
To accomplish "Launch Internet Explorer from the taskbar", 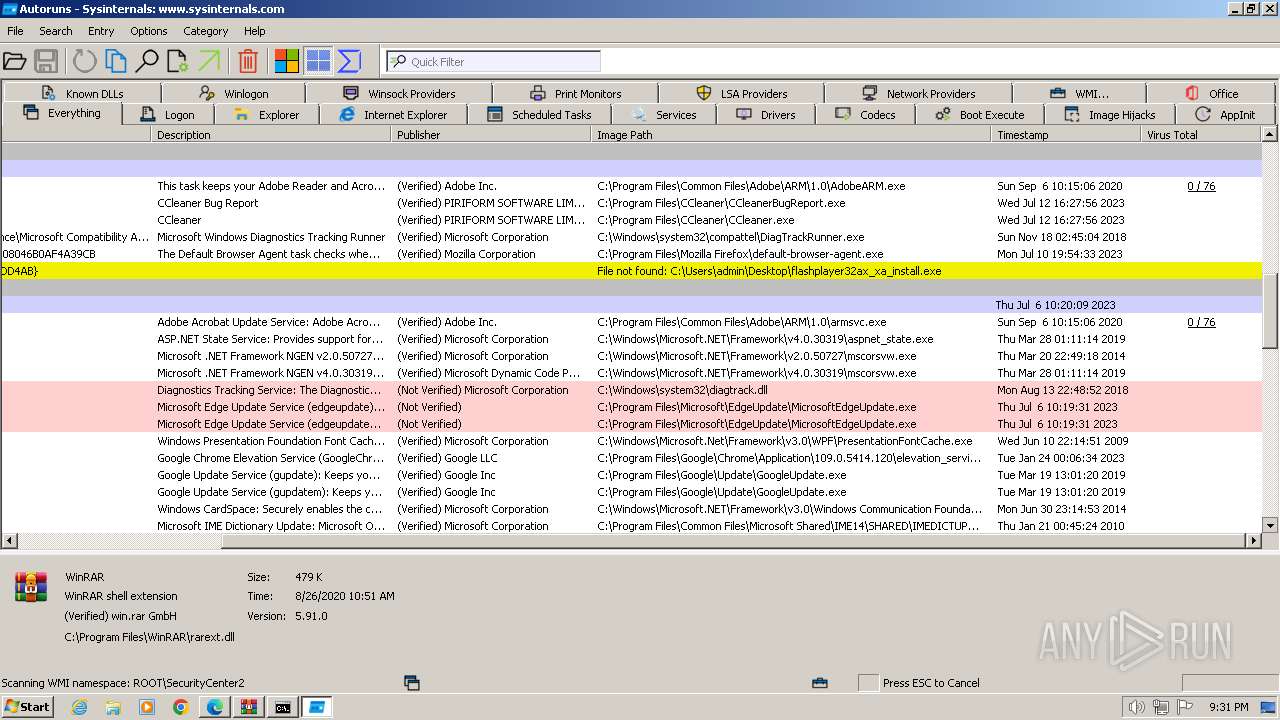I will pyautogui.click(x=79, y=707).
